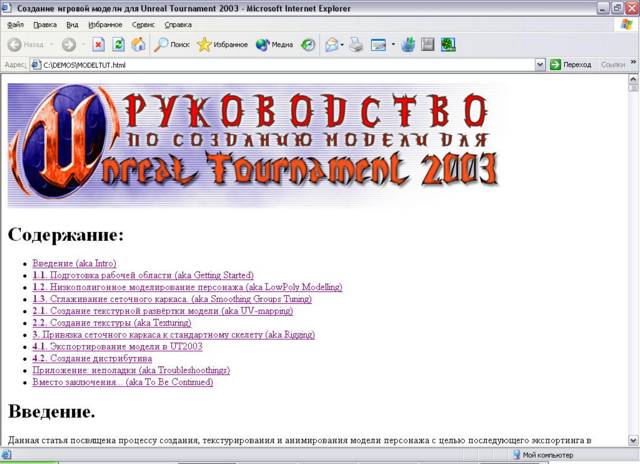This screenshot has width=640, height=464.
Task: Open link 1.2 Низкополигонное моделирование персонажа
Action: pos(187,287)
